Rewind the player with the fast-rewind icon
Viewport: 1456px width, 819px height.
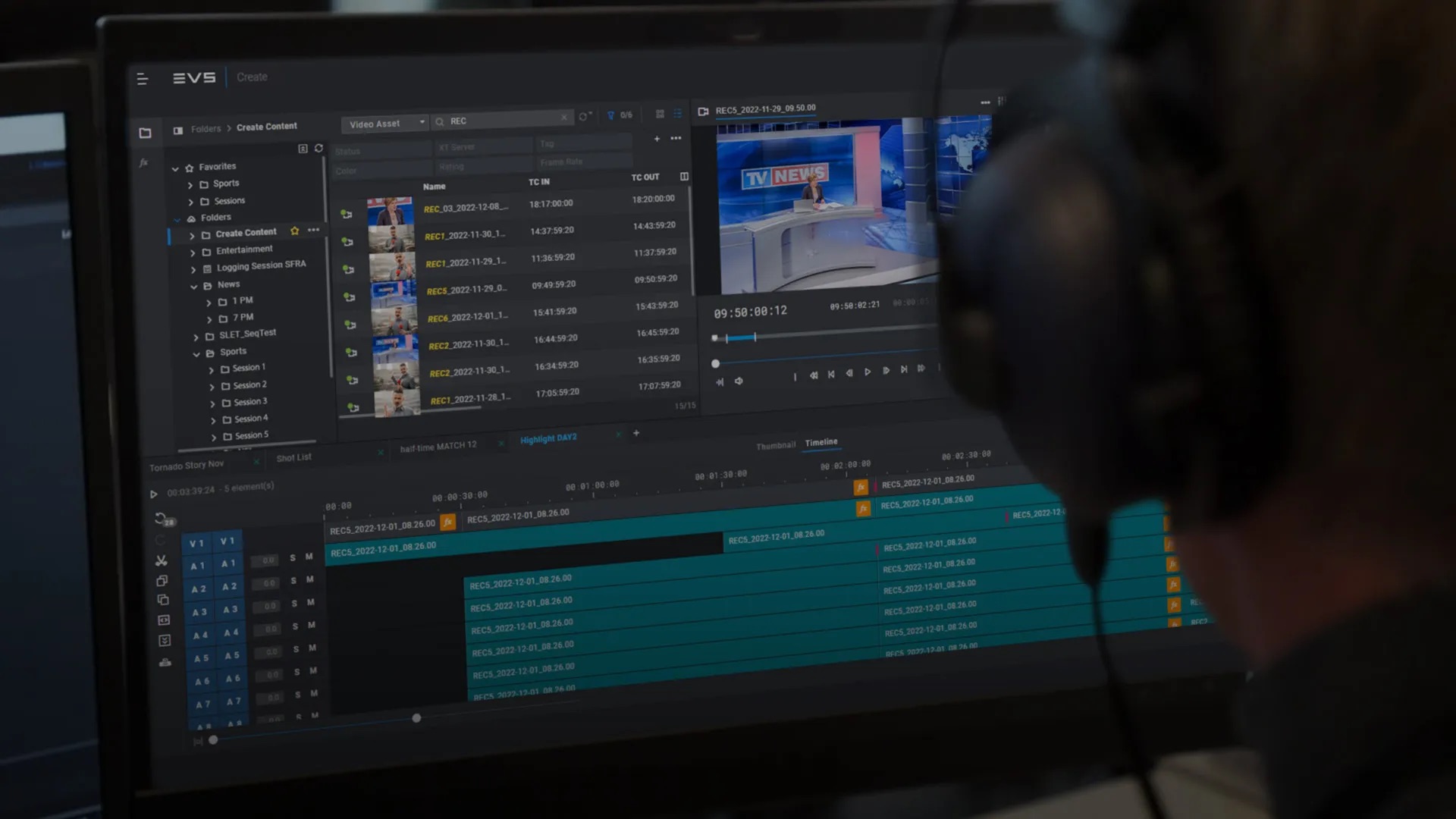[813, 375]
